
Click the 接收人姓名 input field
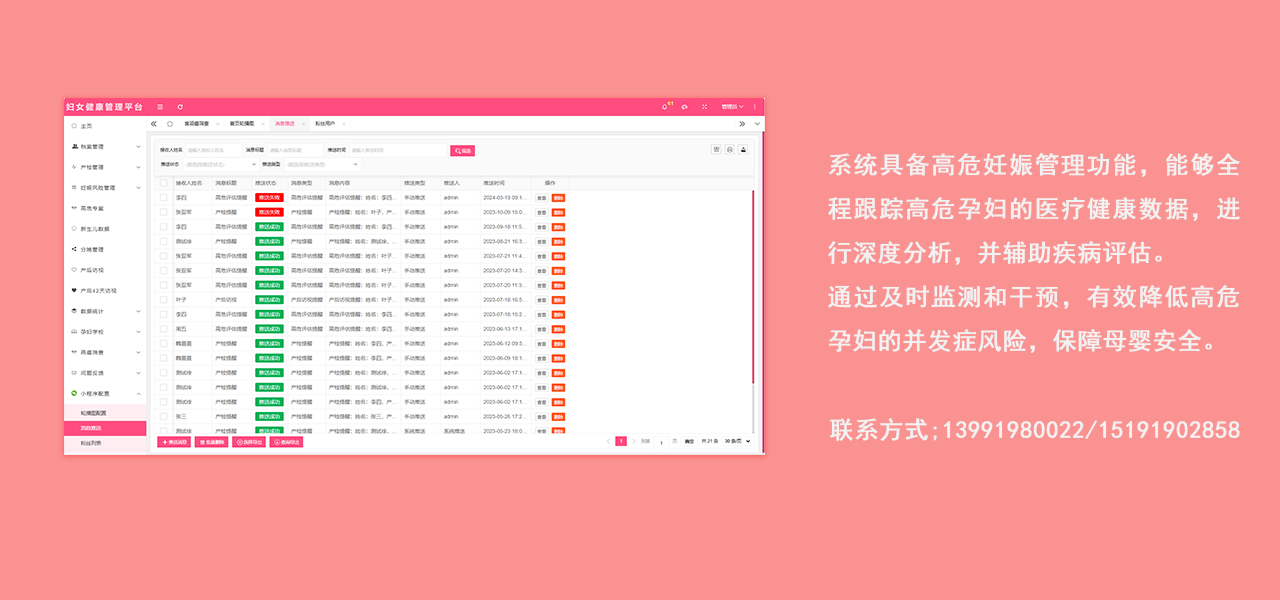tap(212, 150)
